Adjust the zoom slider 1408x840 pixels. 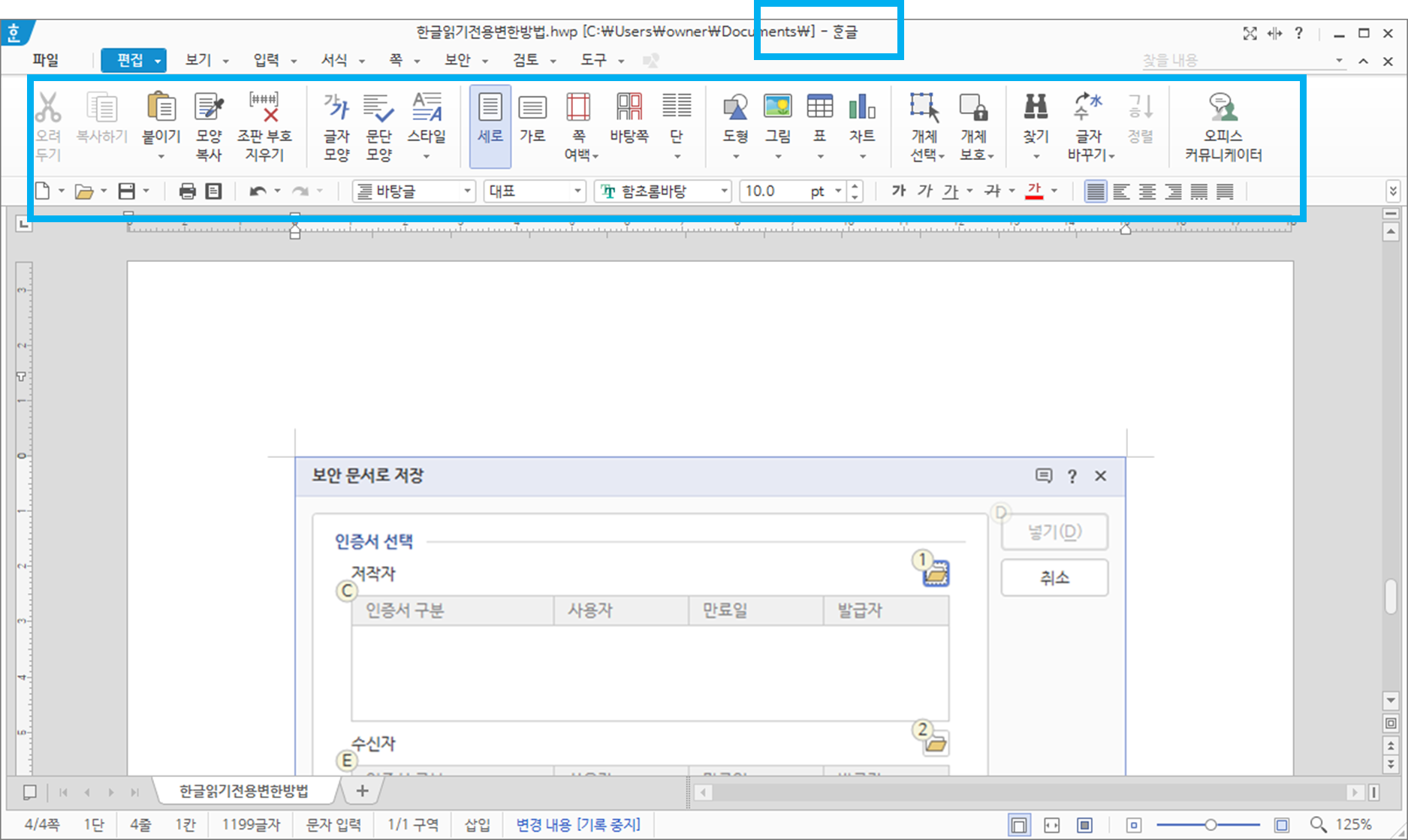(x=1211, y=823)
